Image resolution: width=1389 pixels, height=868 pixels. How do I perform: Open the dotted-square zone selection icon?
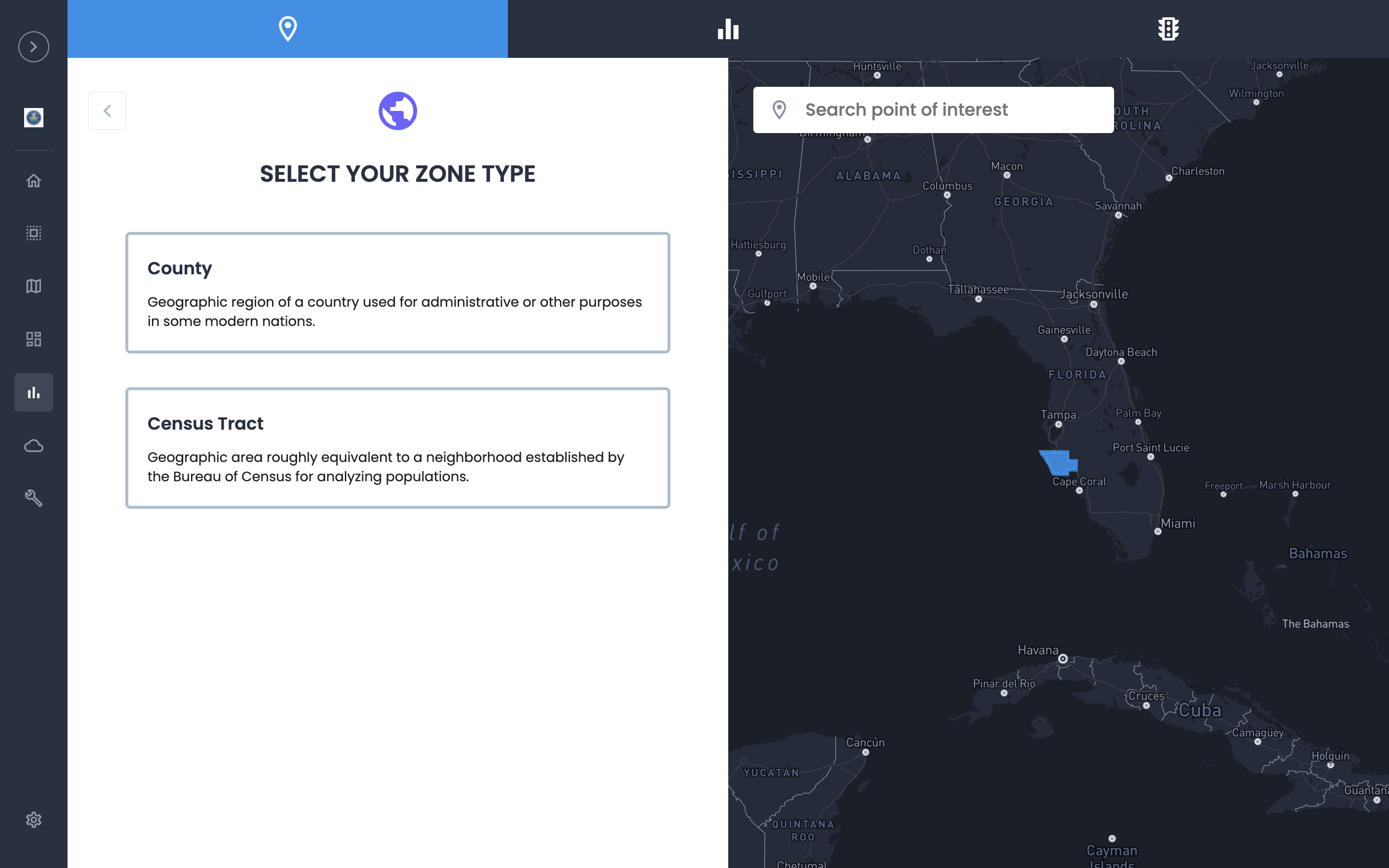coord(33,233)
